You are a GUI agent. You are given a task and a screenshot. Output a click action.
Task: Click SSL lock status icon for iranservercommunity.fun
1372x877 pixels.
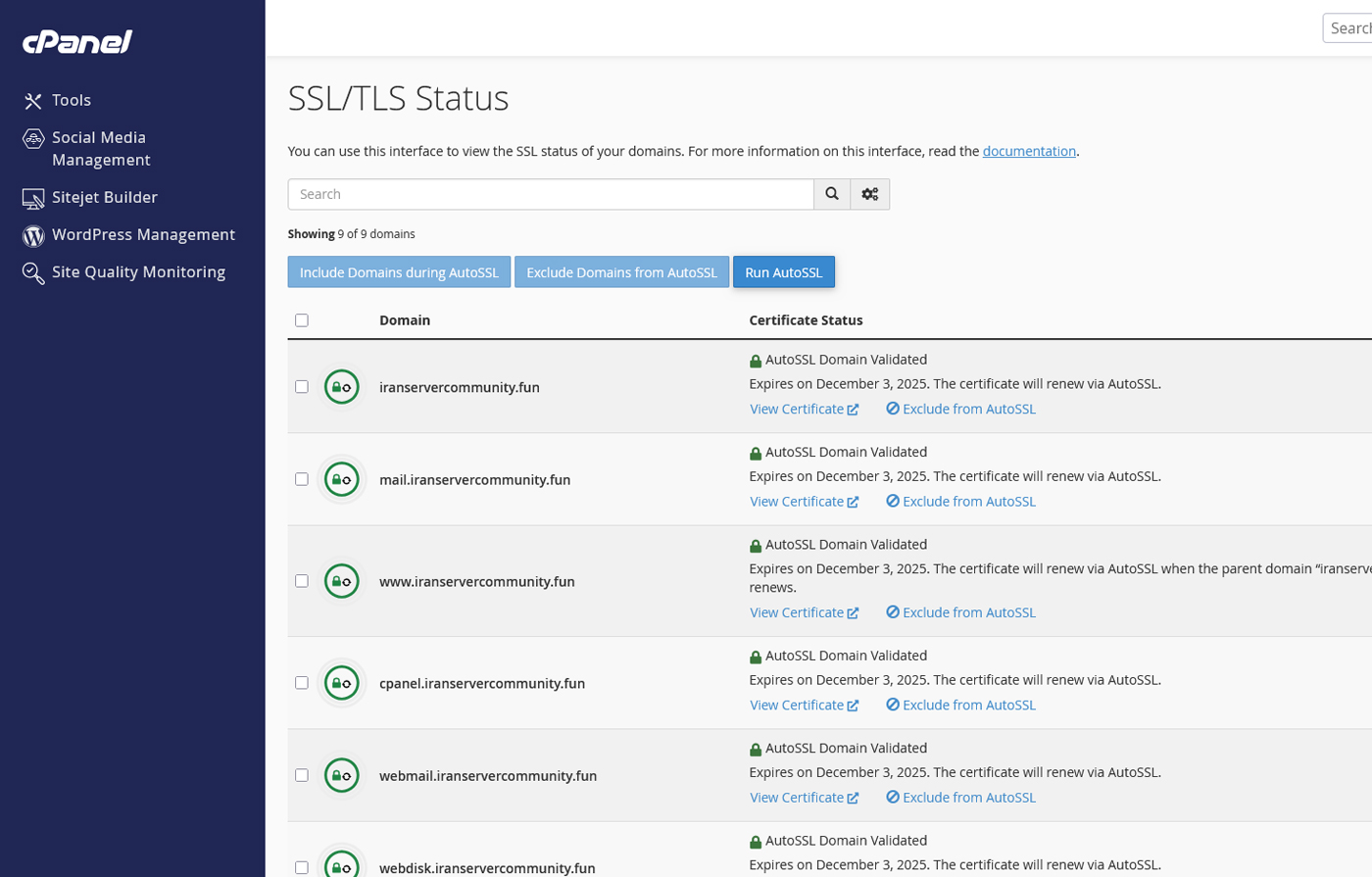coord(341,387)
